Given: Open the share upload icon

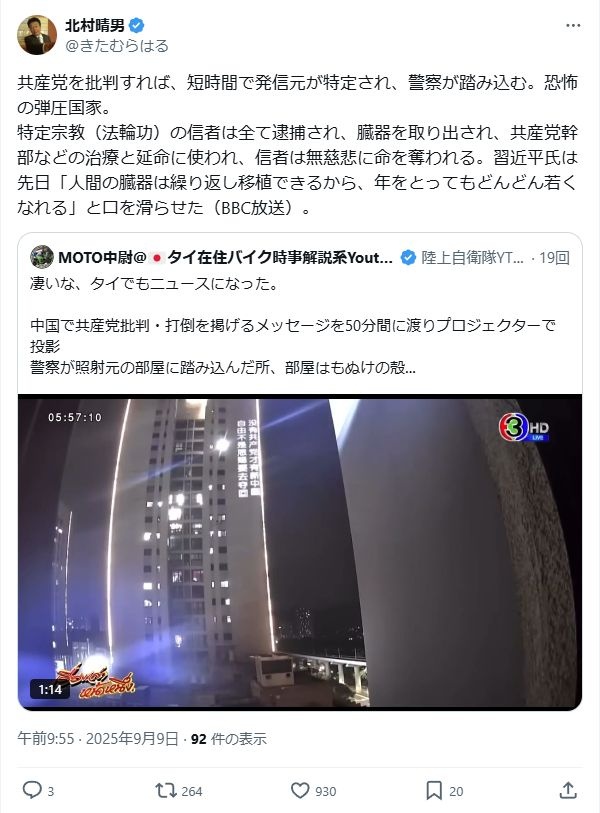Looking at the screenshot, I should (568, 790).
